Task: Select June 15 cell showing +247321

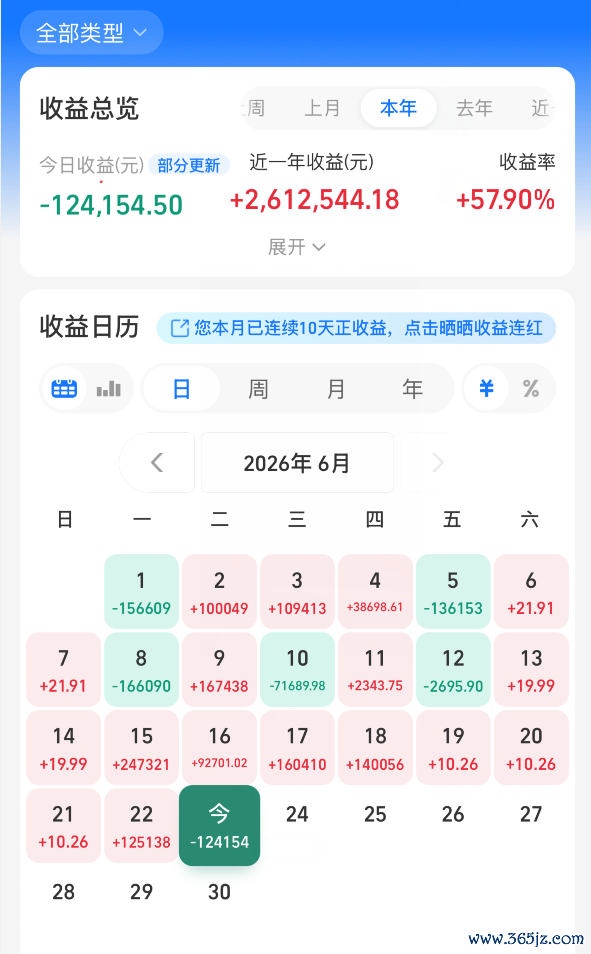Action: click(141, 747)
